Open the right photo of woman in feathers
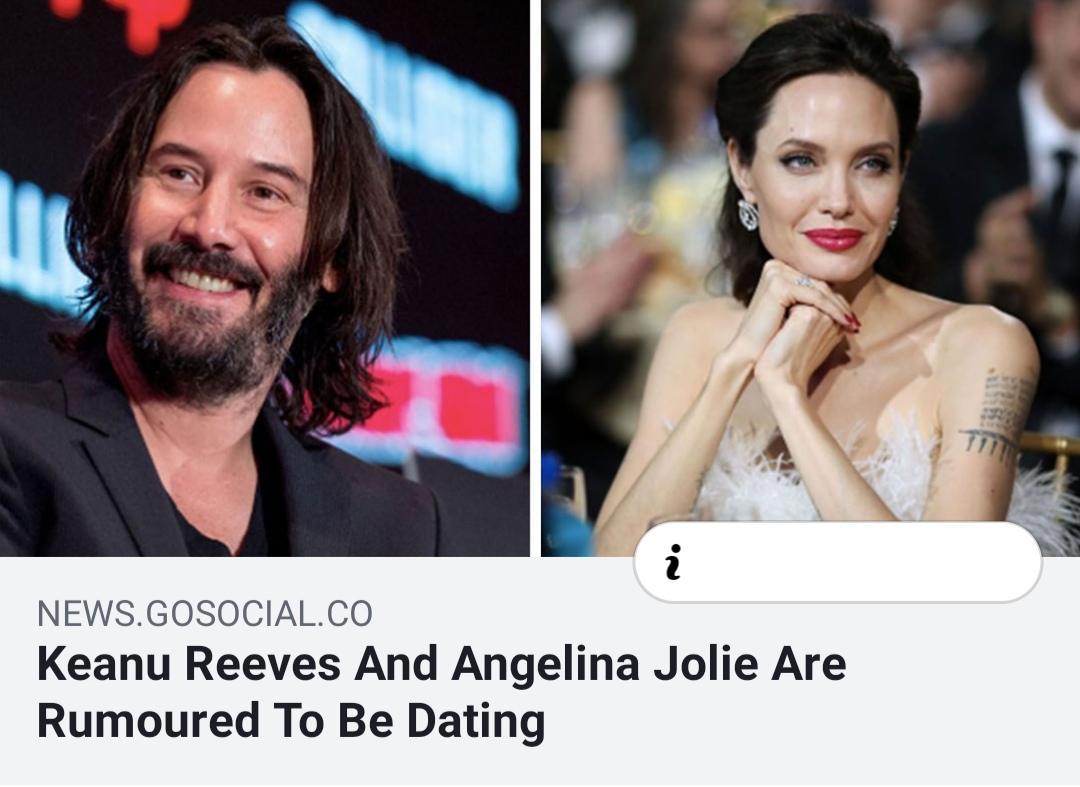This screenshot has width=1080, height=787. (810, 277)
